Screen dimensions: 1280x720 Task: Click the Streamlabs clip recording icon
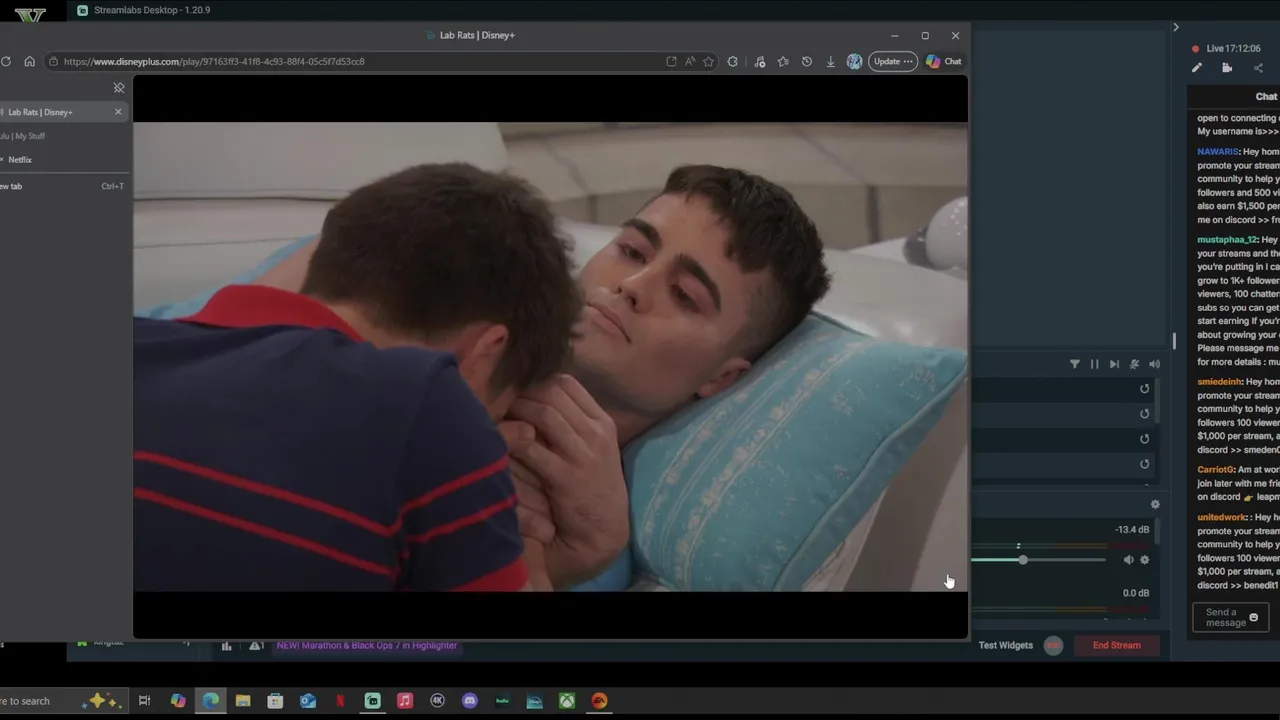(1227, 68)
